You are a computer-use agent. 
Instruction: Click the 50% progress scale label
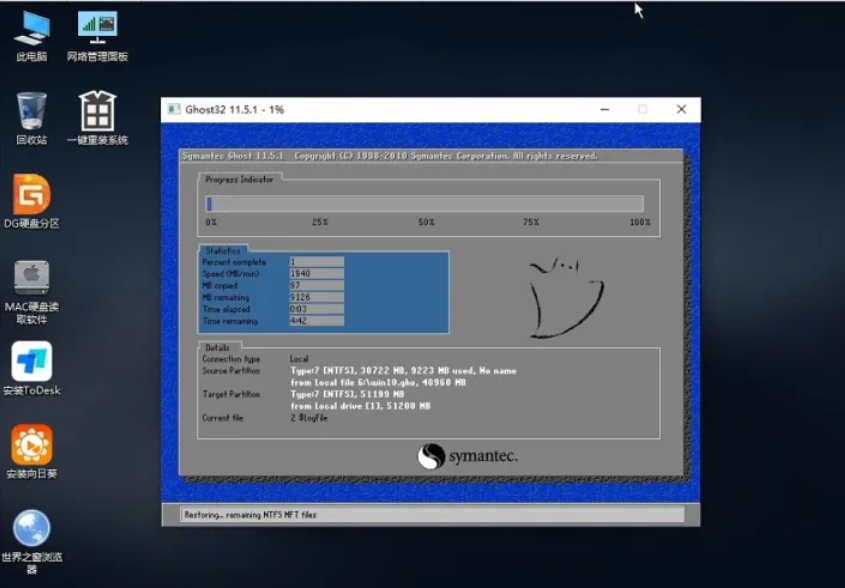click(x=426, y=222)
